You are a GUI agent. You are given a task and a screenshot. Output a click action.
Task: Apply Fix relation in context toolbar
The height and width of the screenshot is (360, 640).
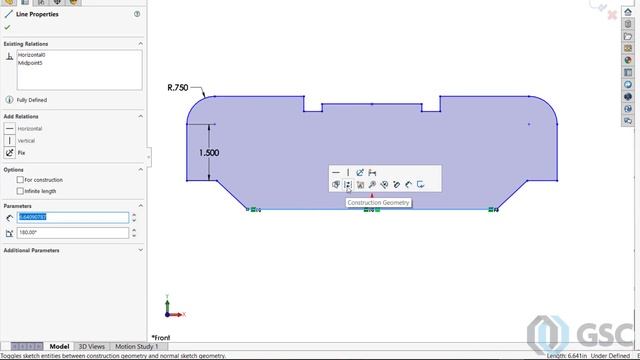point(360,173)
